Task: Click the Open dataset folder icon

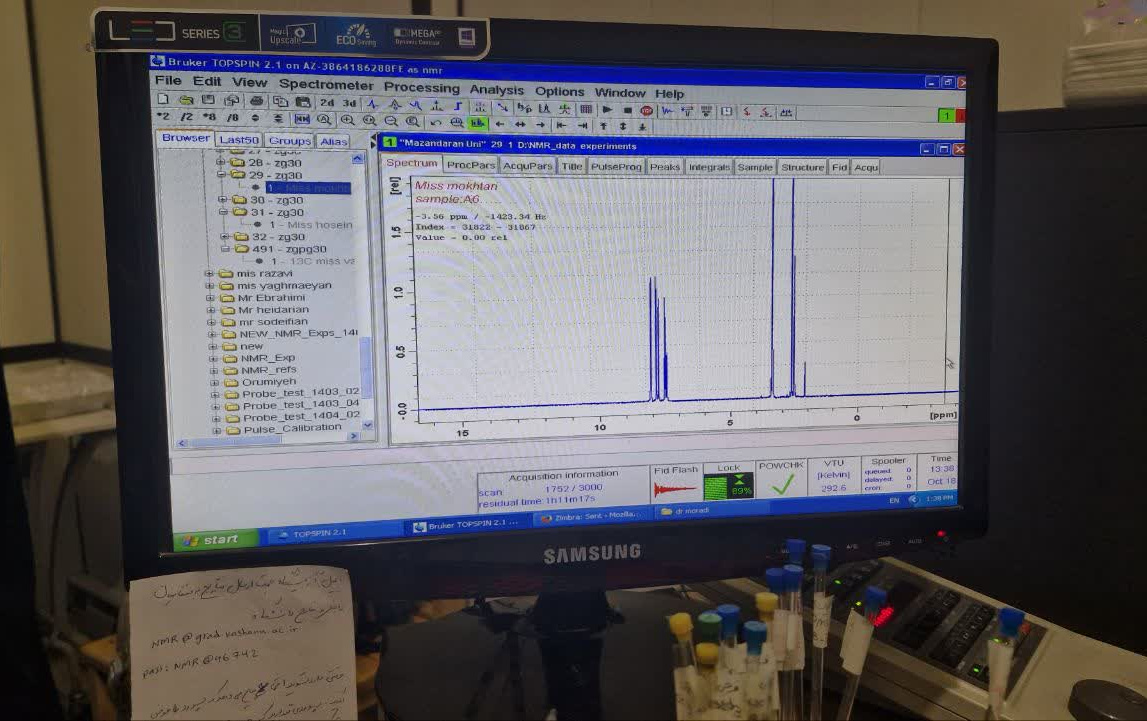Action: point(186,100)
